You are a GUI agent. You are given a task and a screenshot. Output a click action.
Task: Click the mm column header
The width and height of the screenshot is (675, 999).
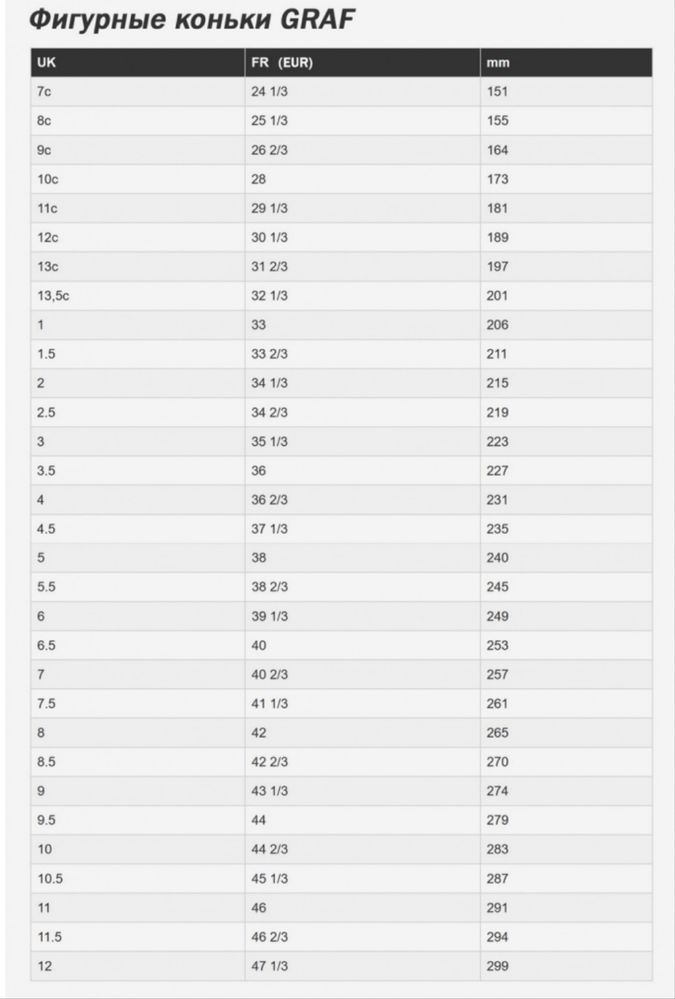pyautogui.click(x=566, y=63)
